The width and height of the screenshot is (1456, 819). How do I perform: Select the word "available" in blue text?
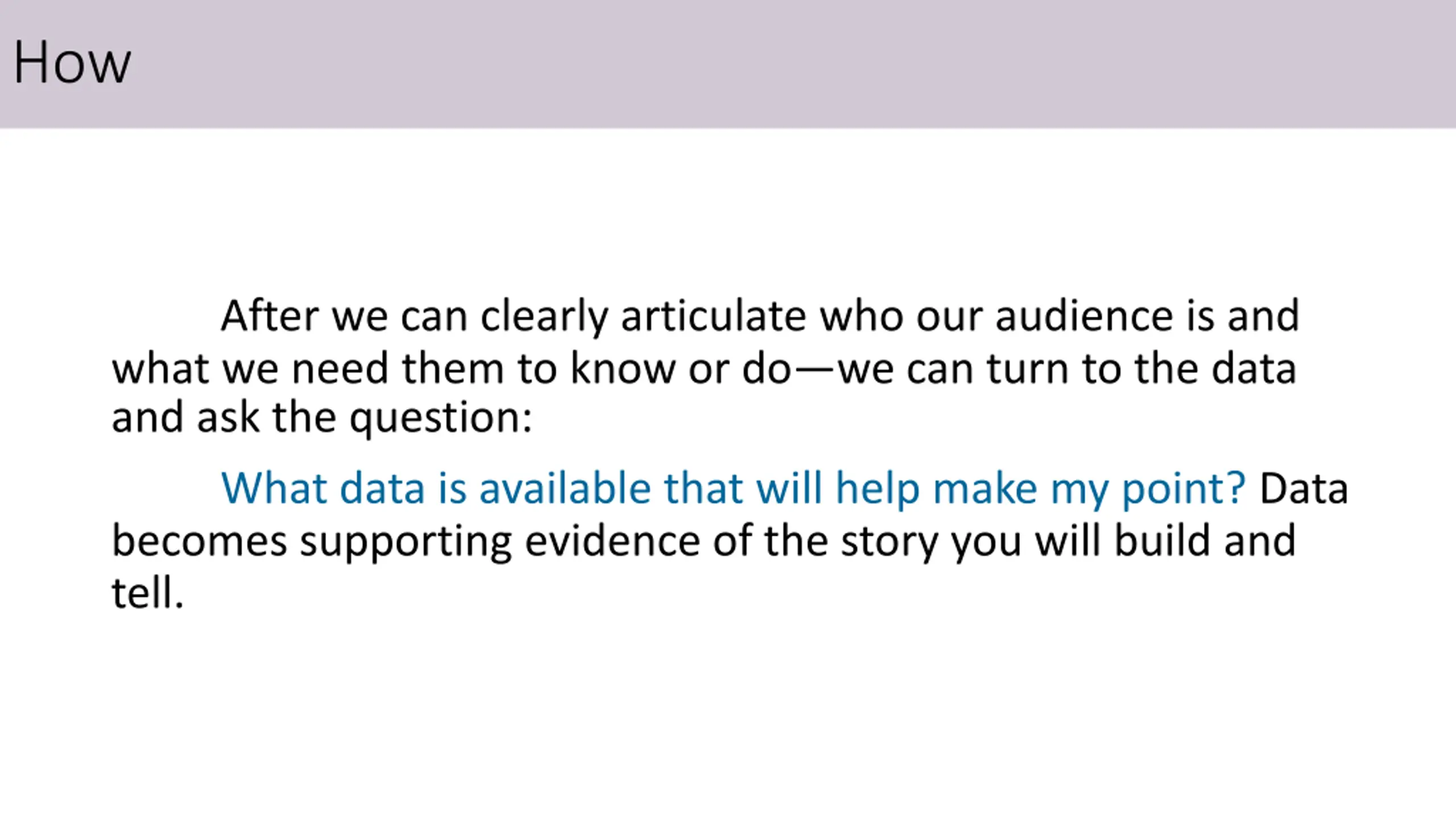pyautogui.click(x=565, y=488)
